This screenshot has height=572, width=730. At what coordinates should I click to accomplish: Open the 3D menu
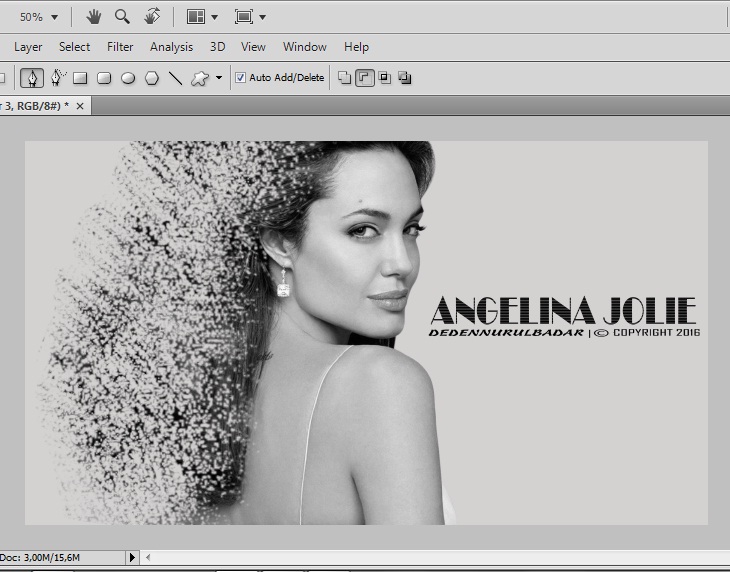click(x=217, y=47)
